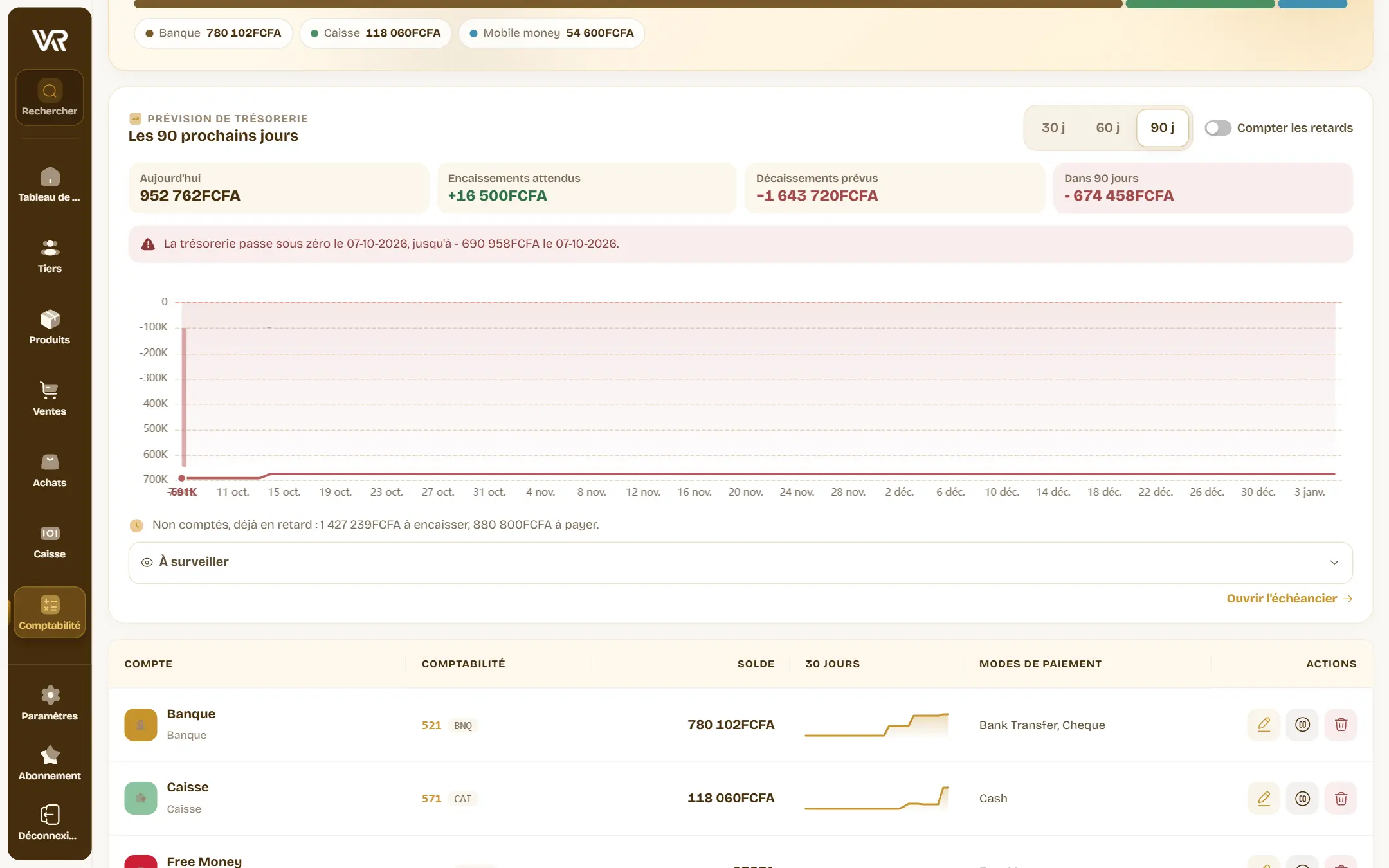Screen dimensions: 1389x868
Task: Click the green Caisse segment of the balance bar
Action: coord(1200,4)
